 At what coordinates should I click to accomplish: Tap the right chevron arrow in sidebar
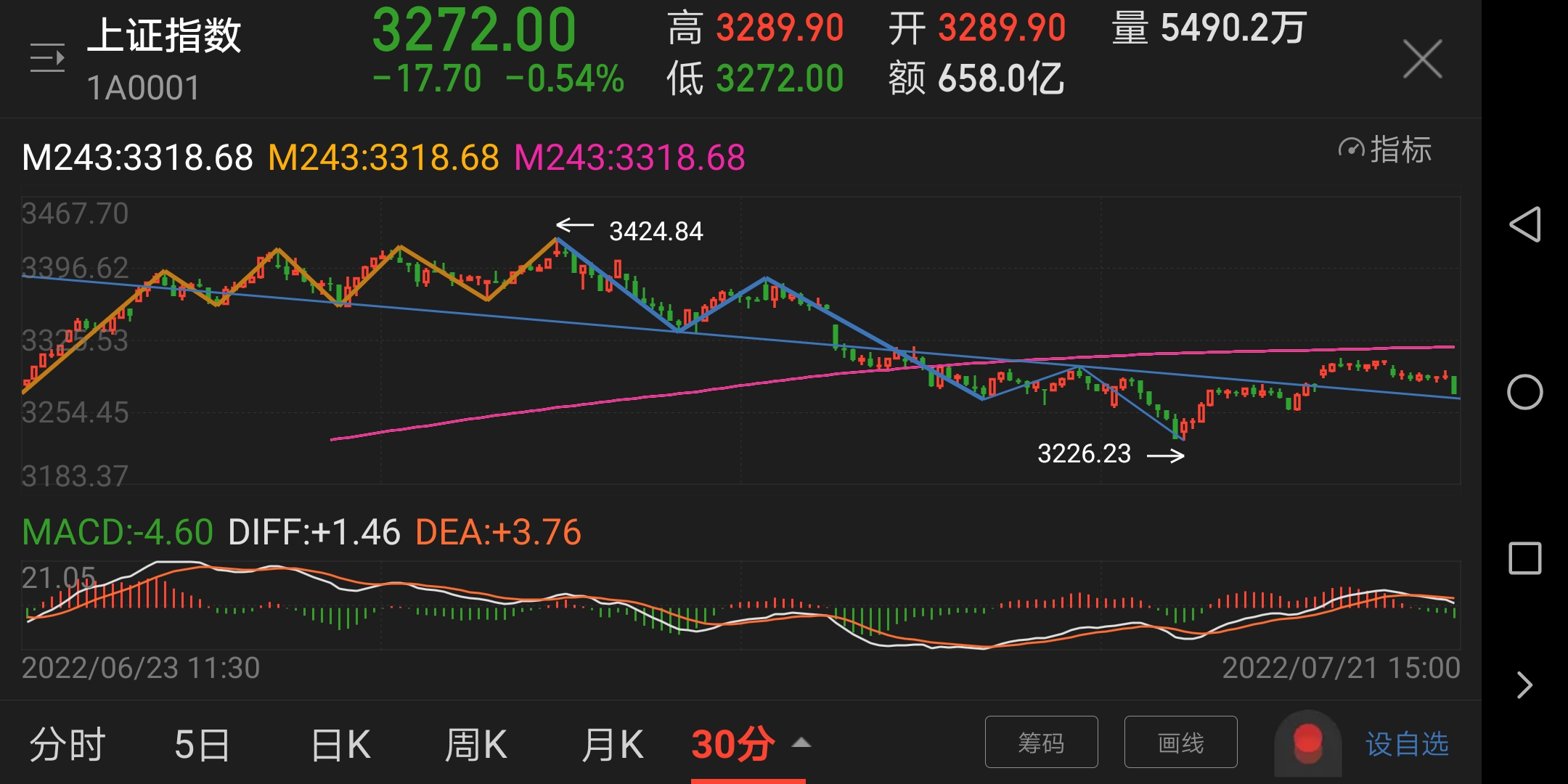[1524, 685]
